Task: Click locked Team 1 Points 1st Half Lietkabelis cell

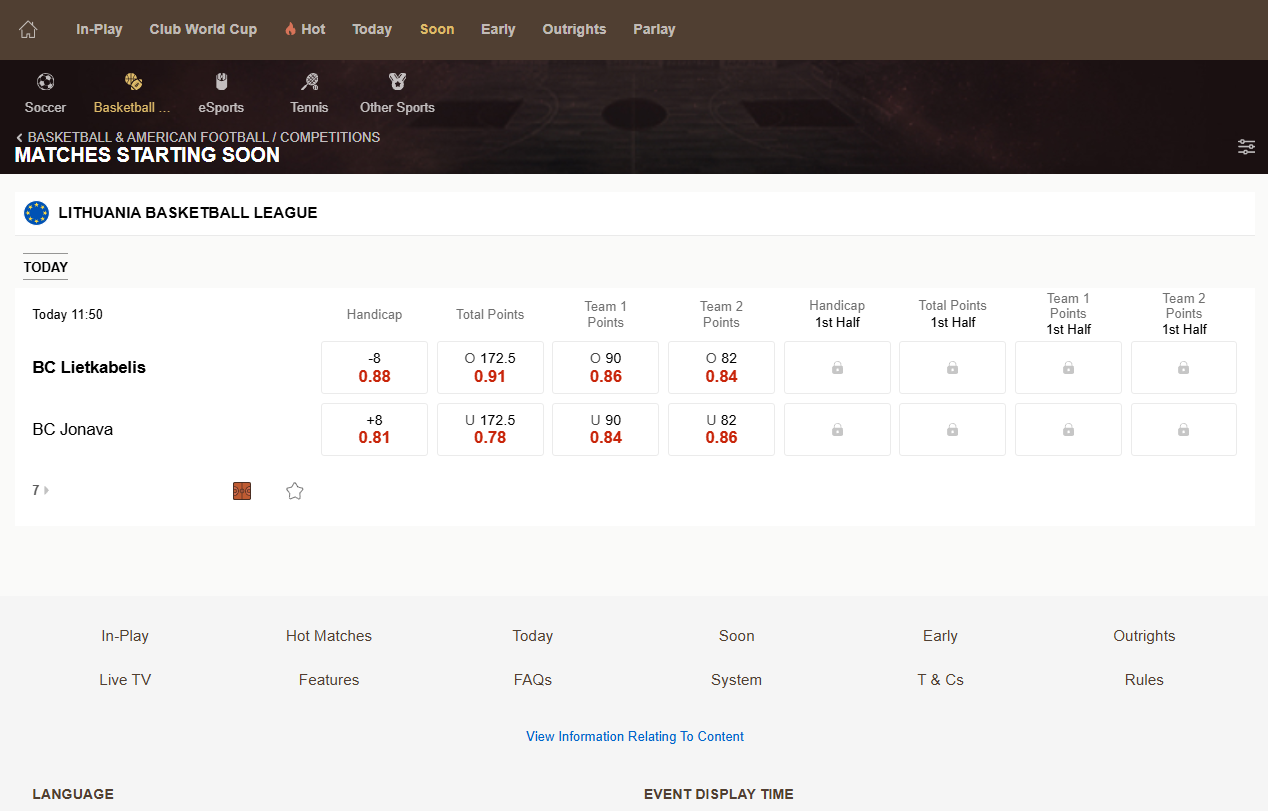Action: pos(1068,368)
